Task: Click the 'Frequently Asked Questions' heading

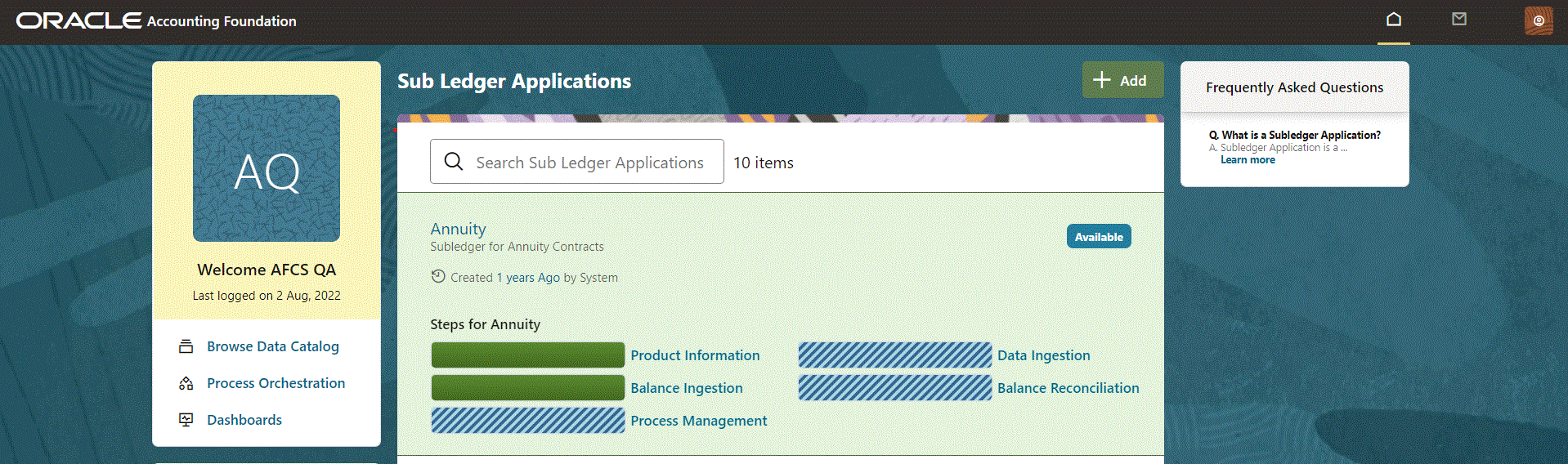Action: coord(1295,87)
